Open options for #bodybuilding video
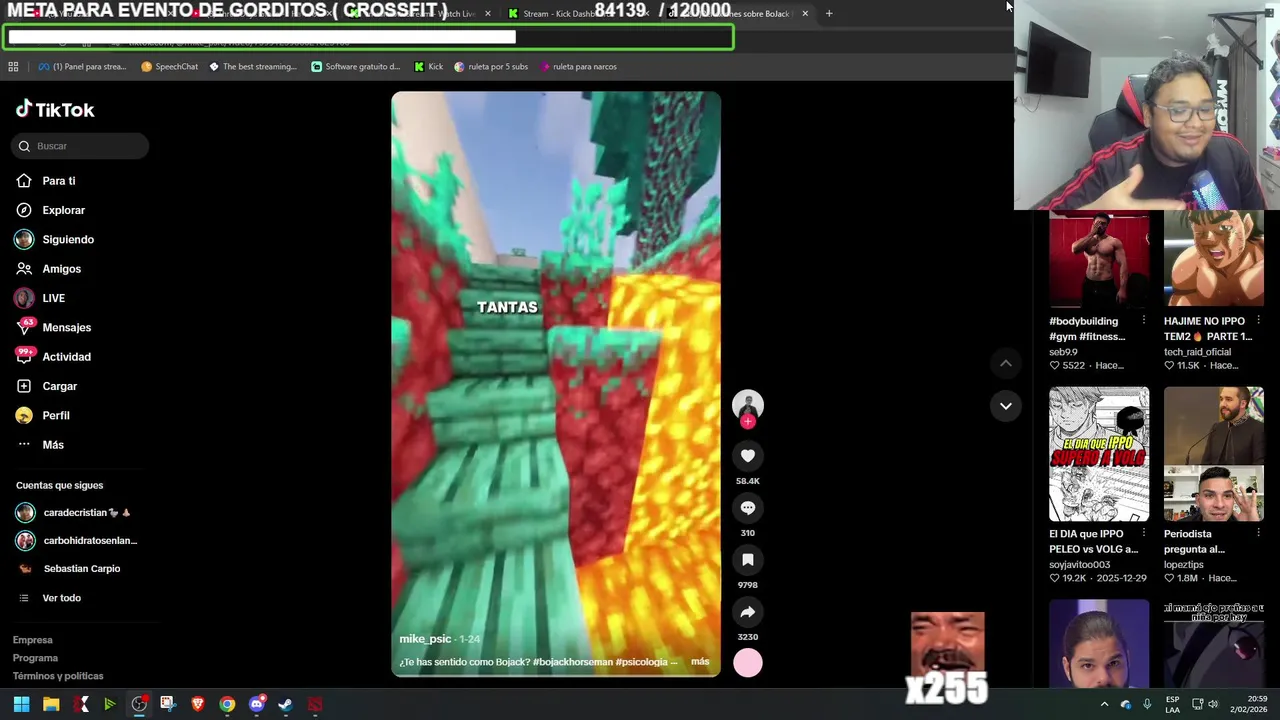Screen dimensions: 1280x720 [1144, 321]
